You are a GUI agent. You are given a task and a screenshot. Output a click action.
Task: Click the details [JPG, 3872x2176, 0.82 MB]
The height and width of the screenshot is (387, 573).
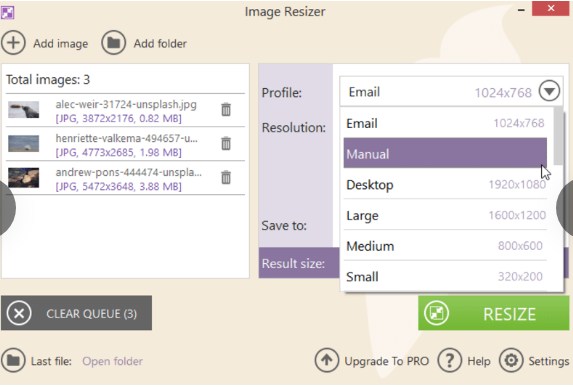[118, 118]
